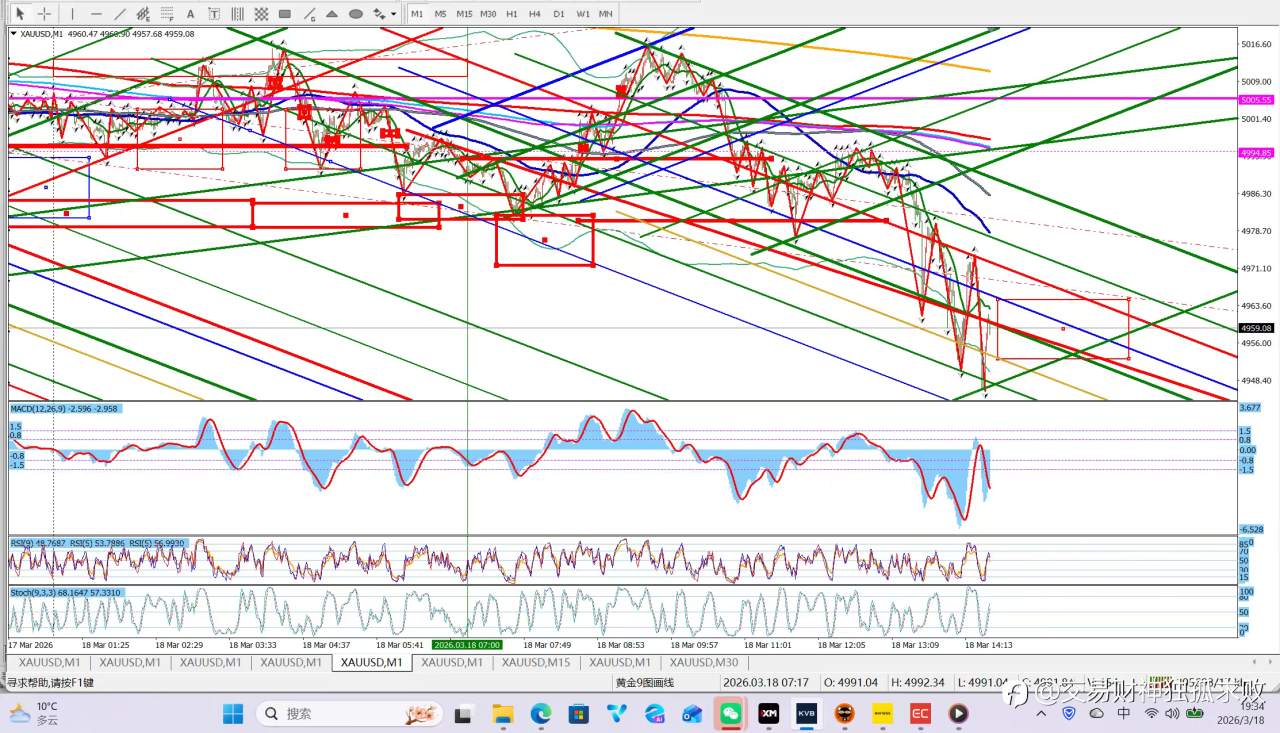Click the highlighted 2026.03.18 07:00 time label
The image size is (1280, 733).
click(x=467, y=645)
